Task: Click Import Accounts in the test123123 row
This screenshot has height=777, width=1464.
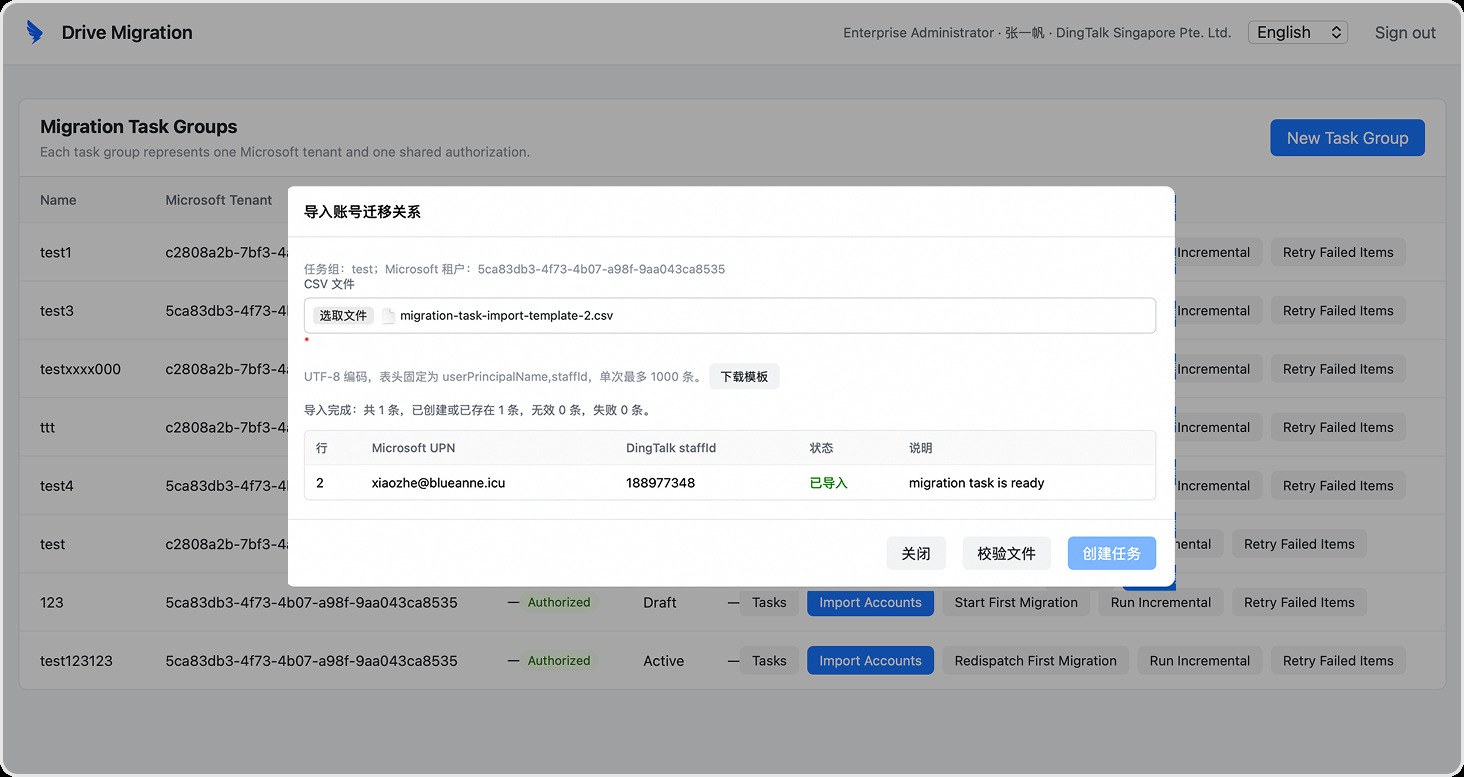Action: pyautogui.click(x=870, y=660)
